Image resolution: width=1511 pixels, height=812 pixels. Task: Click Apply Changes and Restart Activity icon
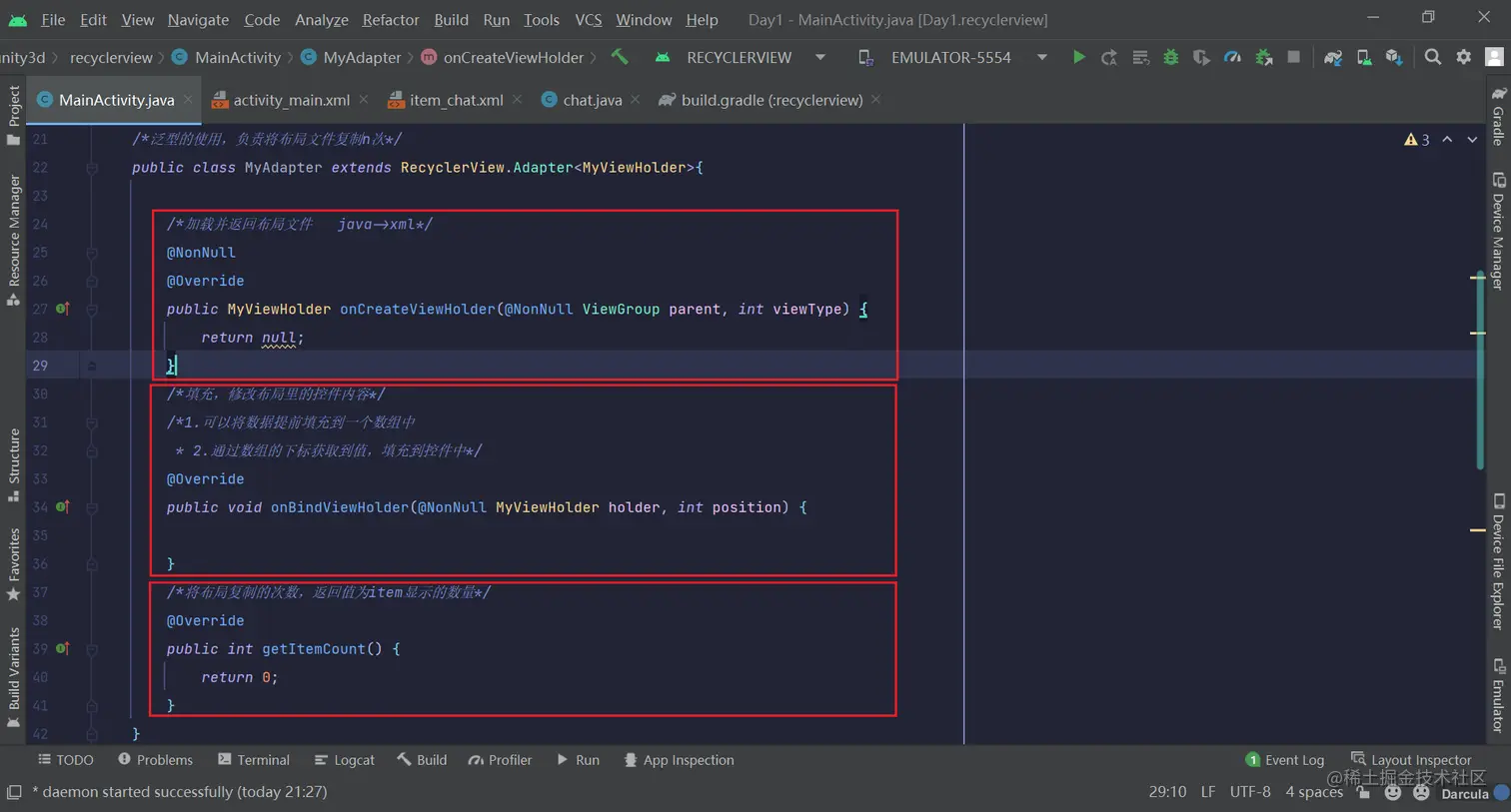tap(1109, 58)
